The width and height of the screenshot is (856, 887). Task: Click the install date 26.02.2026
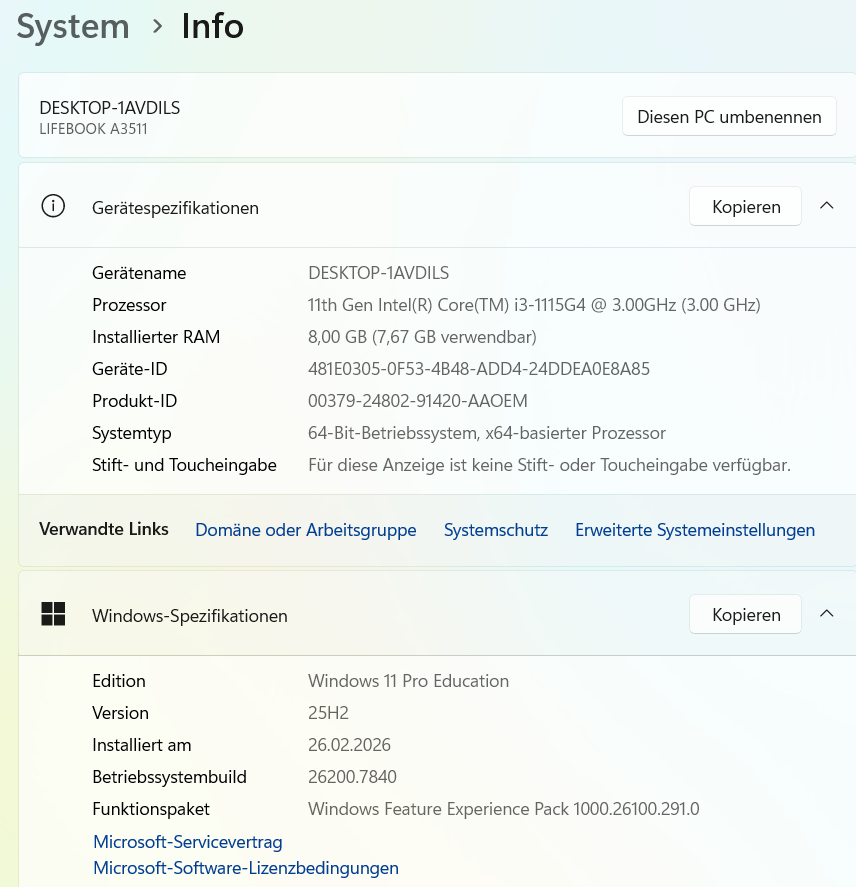[349, 745]
